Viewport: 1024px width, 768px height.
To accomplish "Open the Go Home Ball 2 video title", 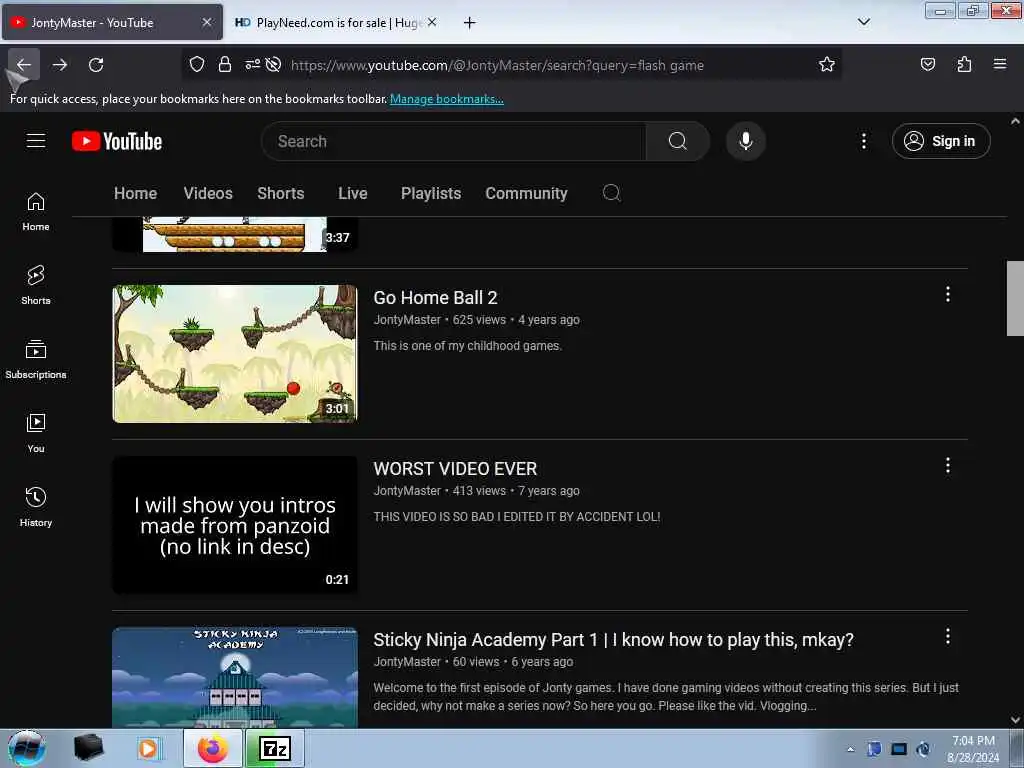I will [436, 298].
